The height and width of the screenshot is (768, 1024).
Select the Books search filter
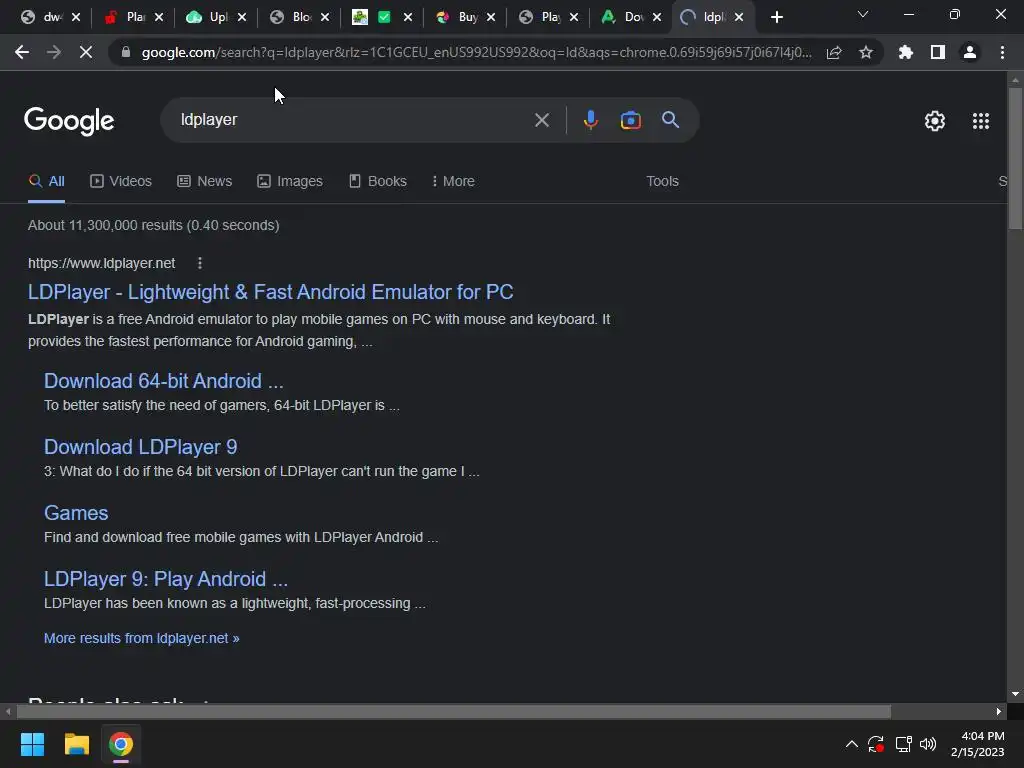coord(377,181)
